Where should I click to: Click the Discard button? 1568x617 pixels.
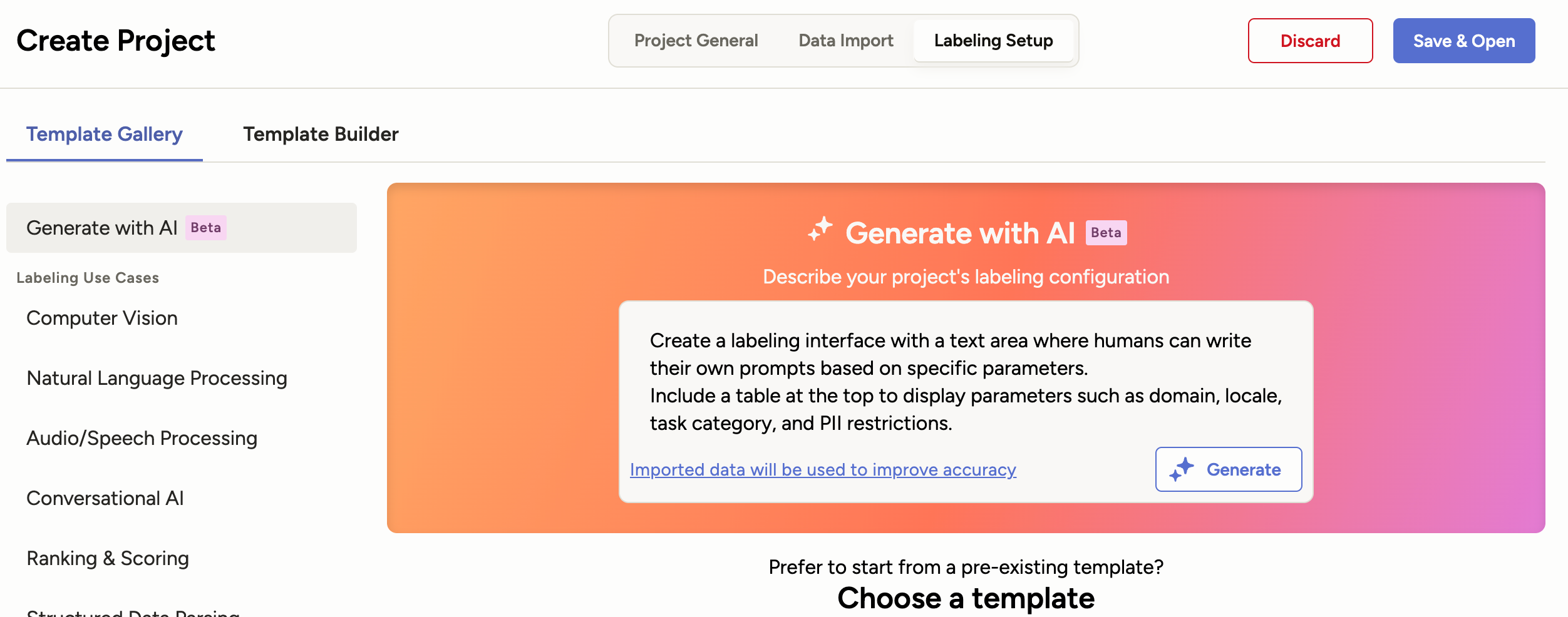coord(1309,41)
